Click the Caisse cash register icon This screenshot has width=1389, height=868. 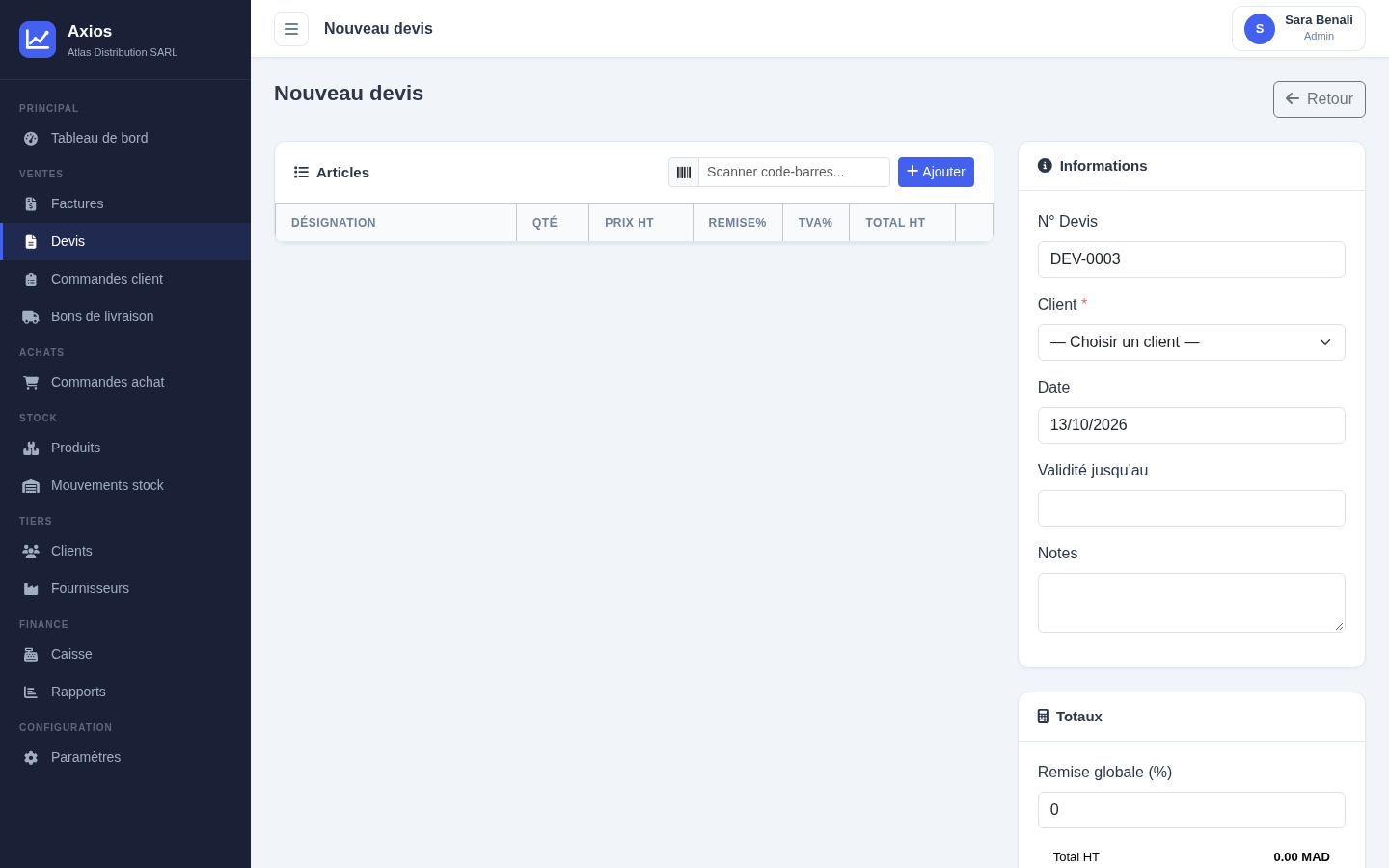tap(31, 655)
